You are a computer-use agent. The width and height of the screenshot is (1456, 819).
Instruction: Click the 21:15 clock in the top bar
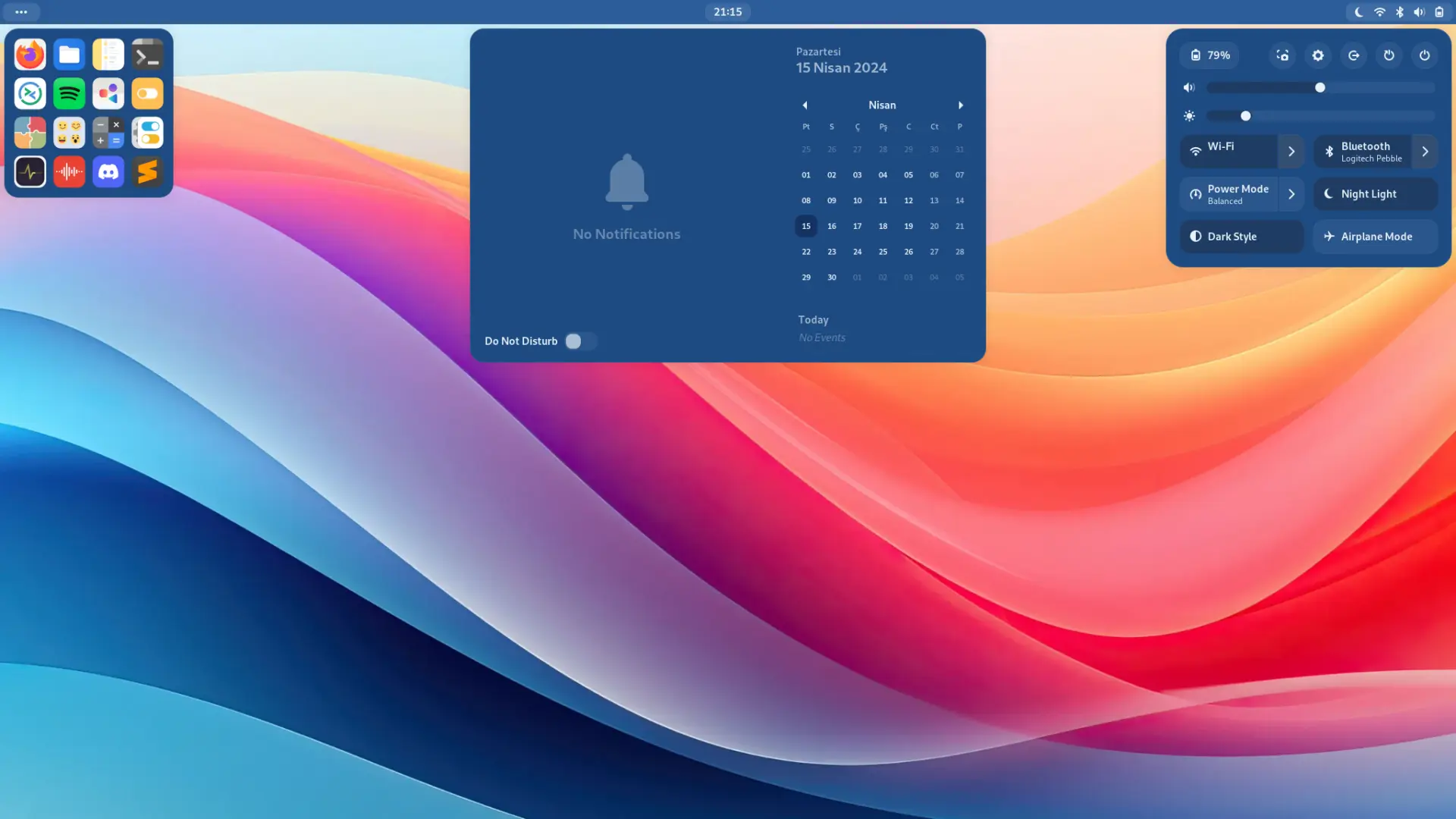(728, 12)
